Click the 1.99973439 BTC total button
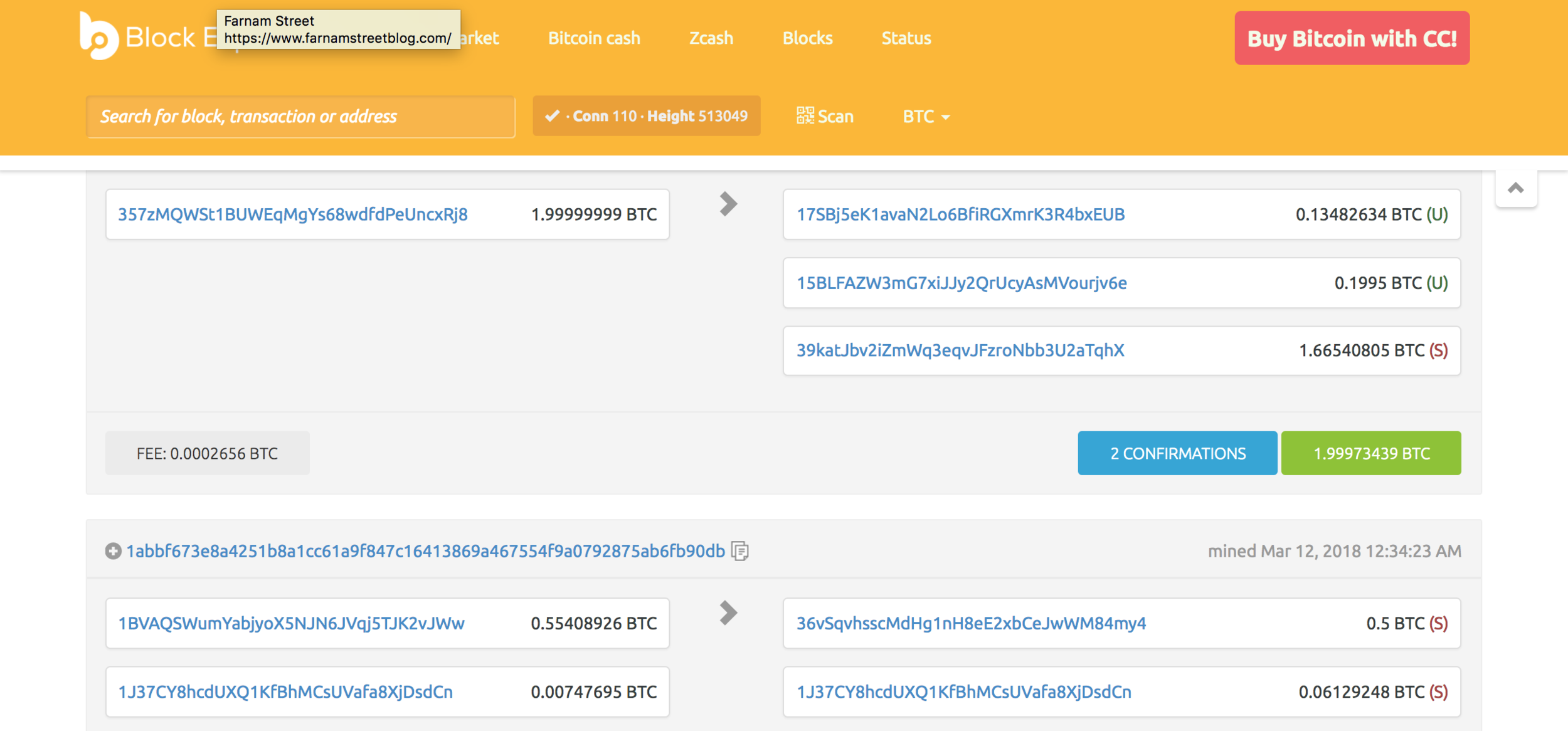The image size is (1568, 731). click(1371, 453)
